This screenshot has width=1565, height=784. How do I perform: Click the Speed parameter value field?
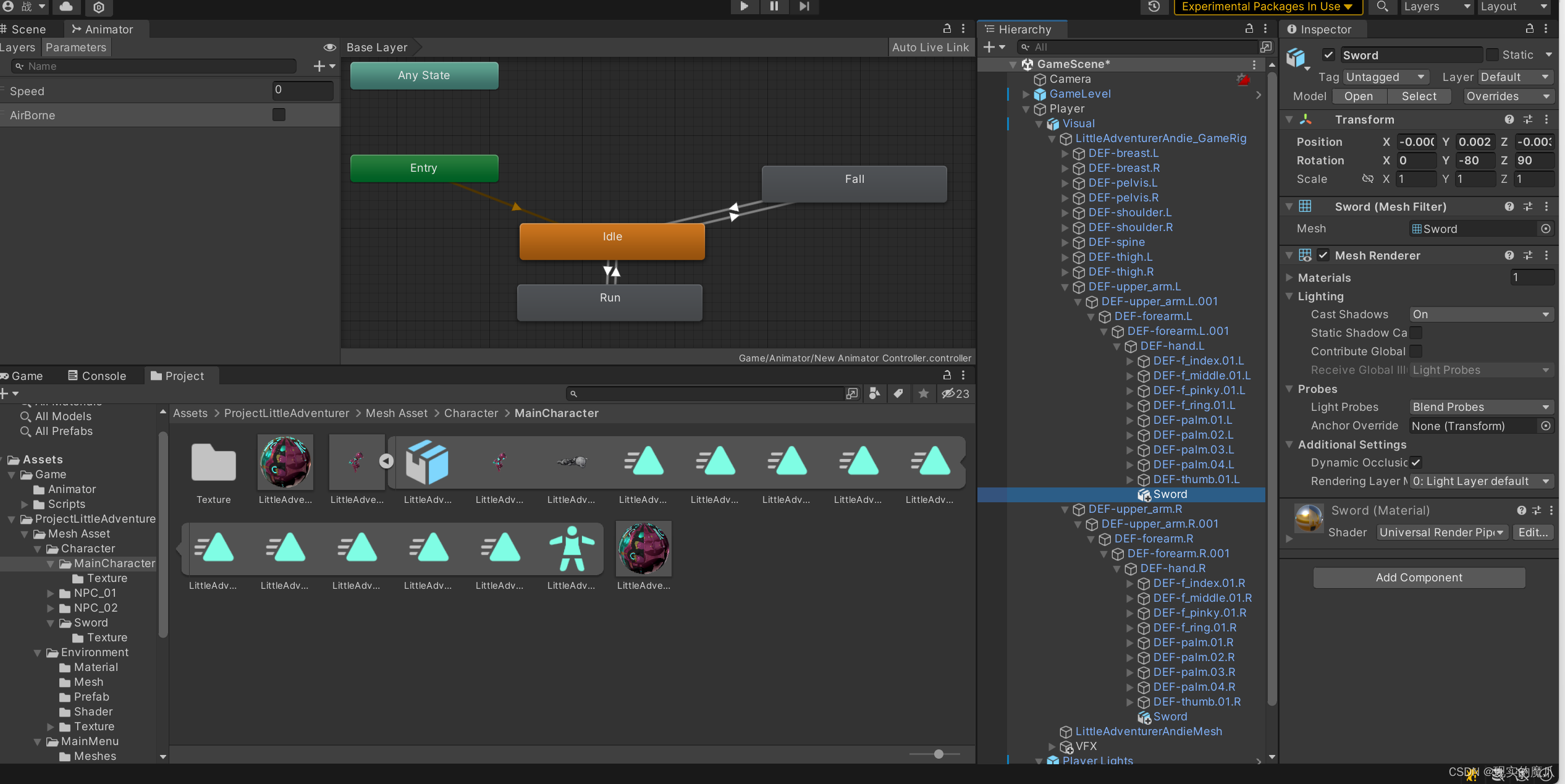tap(302, 91)
